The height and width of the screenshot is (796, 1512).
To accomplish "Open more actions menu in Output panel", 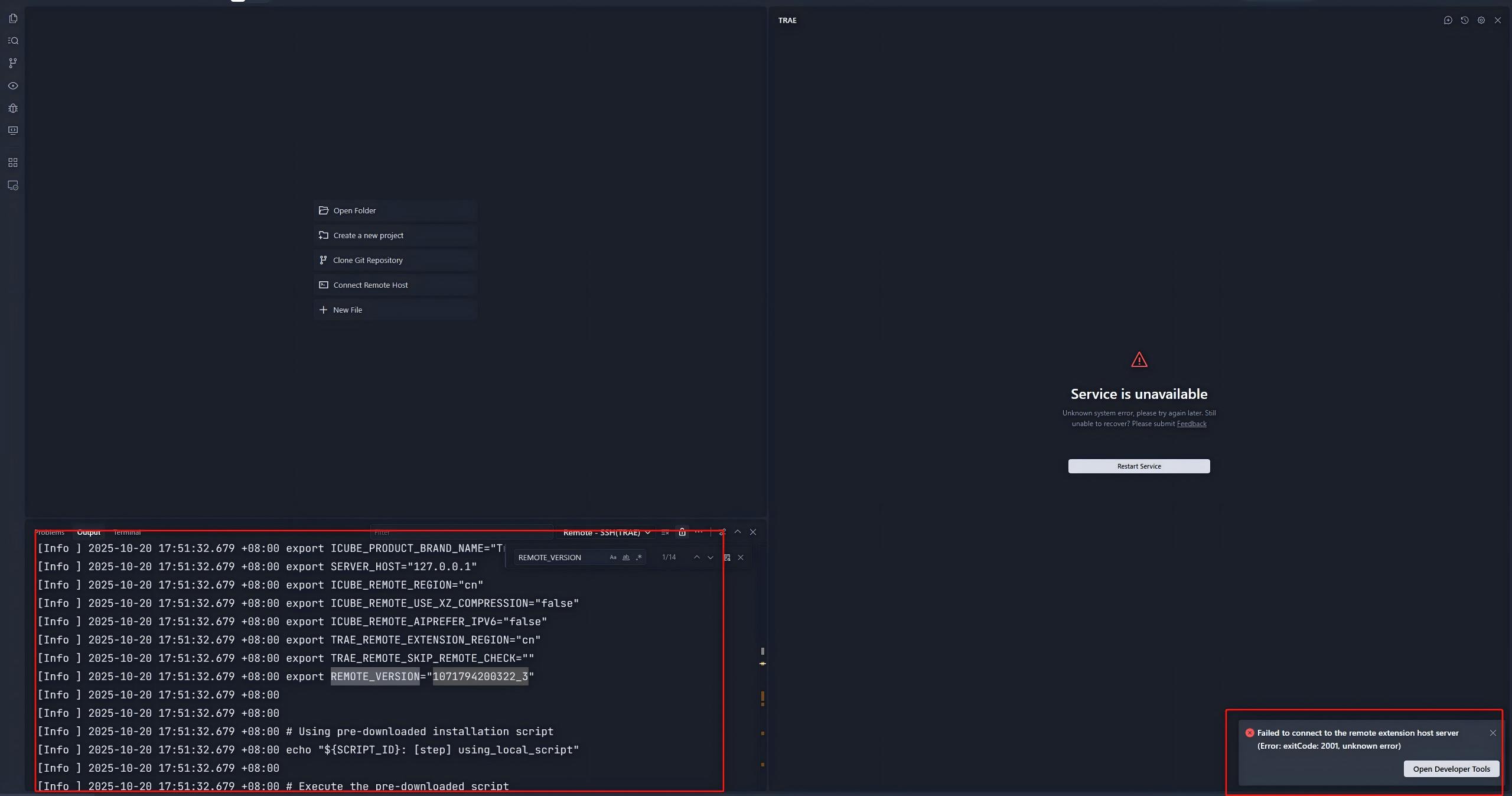I will point(699,532).
